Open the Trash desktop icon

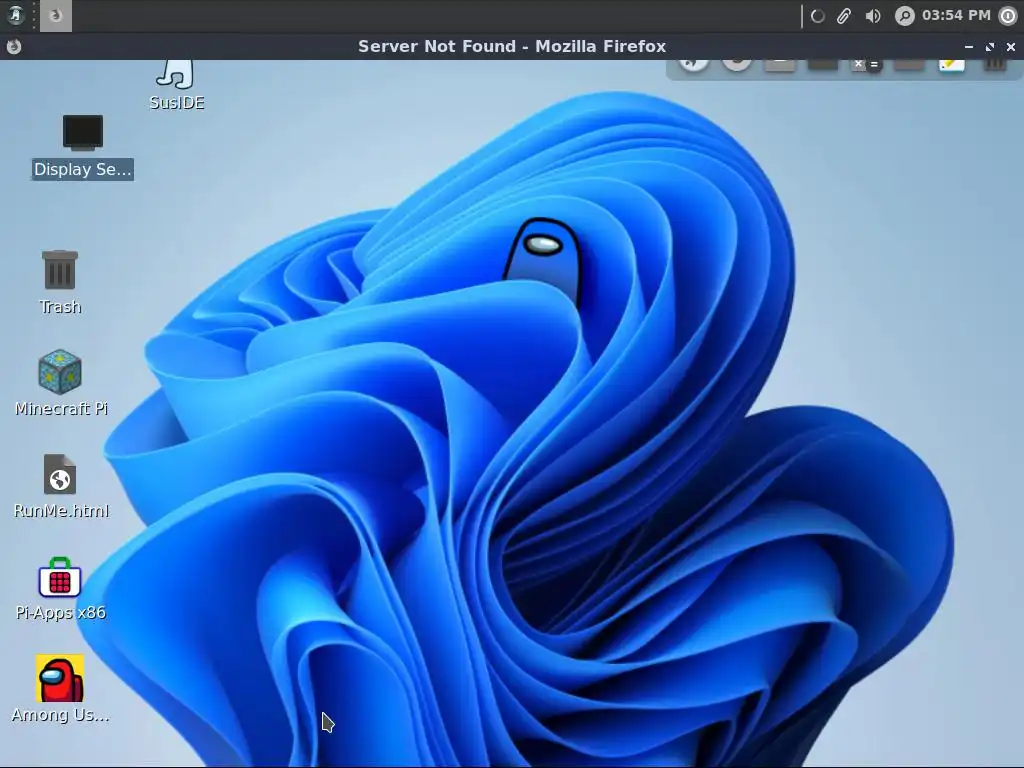(60, 283)
